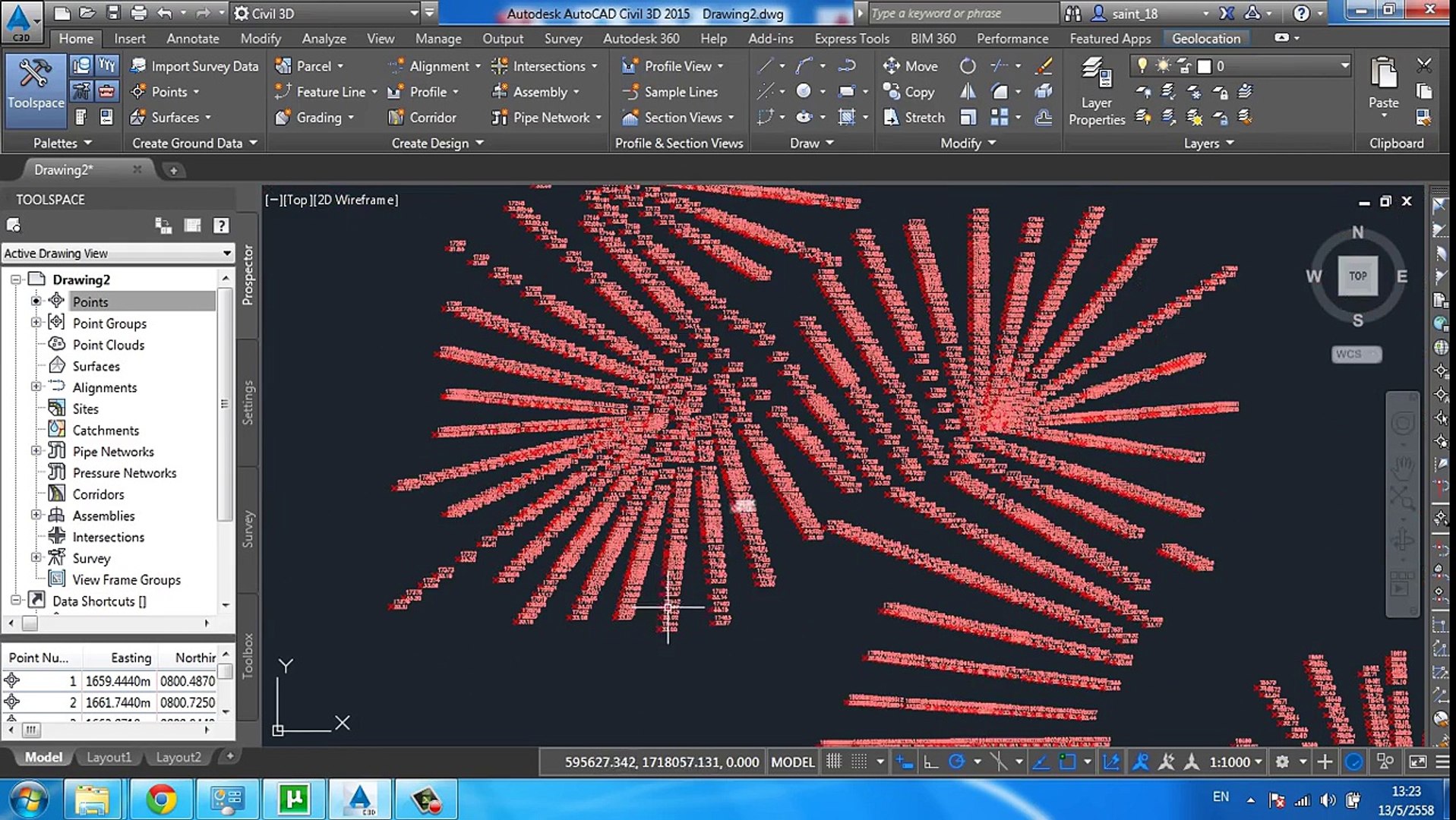Viewport: 1456px width, 820px height.
Task: Click Import Survey Data
Action: point(194,66)
